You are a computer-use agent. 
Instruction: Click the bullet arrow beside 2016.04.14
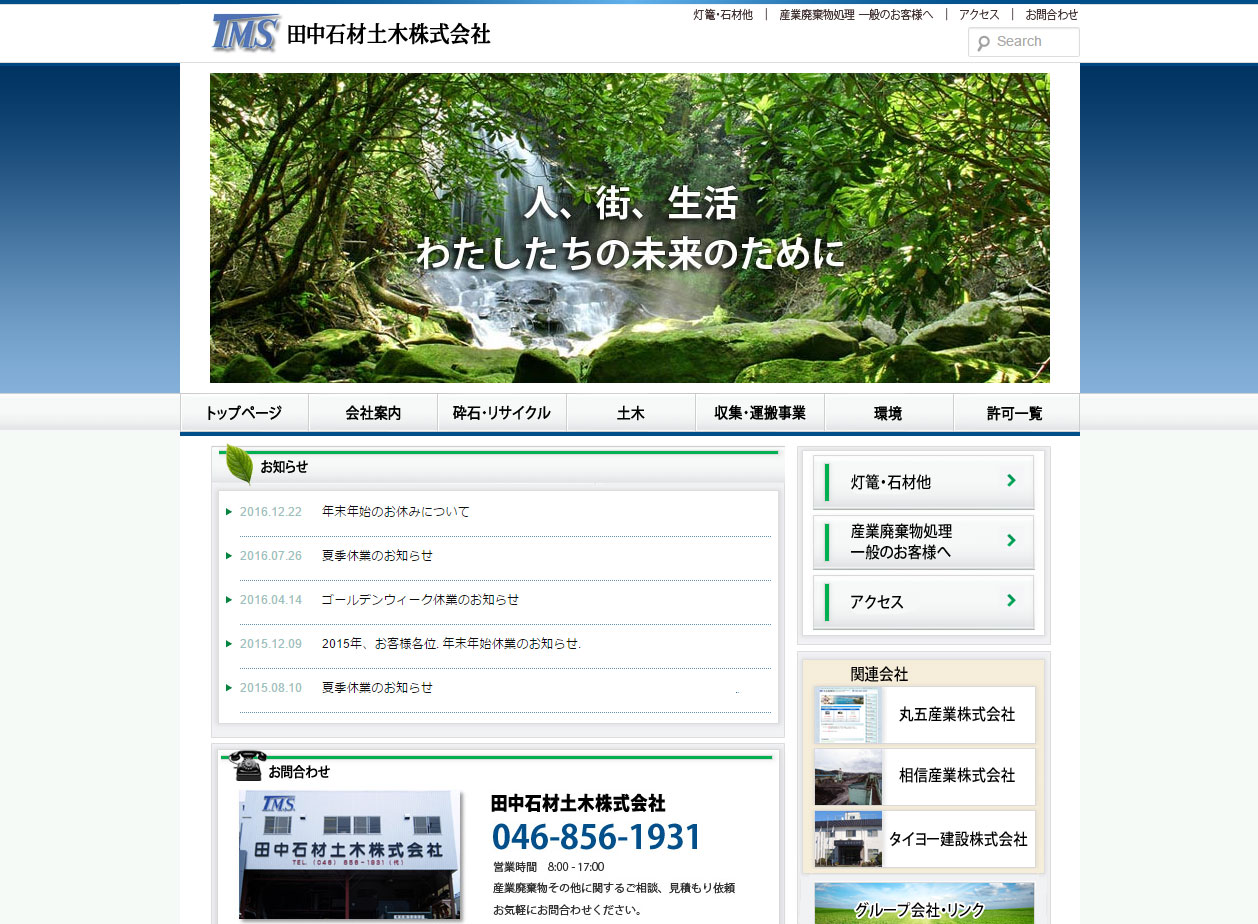click(x=230, y=600)
